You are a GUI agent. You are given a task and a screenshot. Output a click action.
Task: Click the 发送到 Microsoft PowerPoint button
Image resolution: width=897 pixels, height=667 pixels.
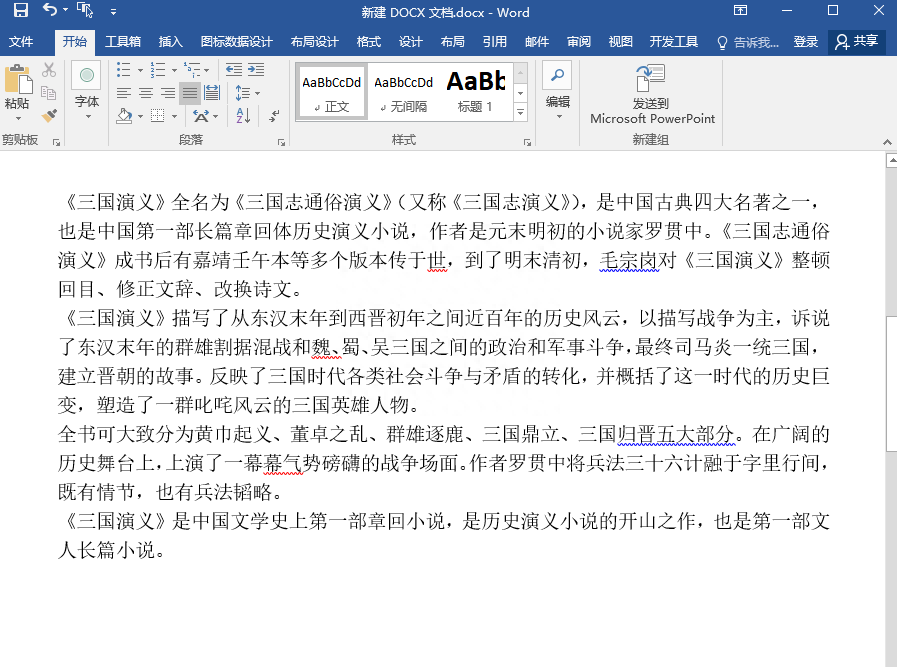[x=650, y=95]
